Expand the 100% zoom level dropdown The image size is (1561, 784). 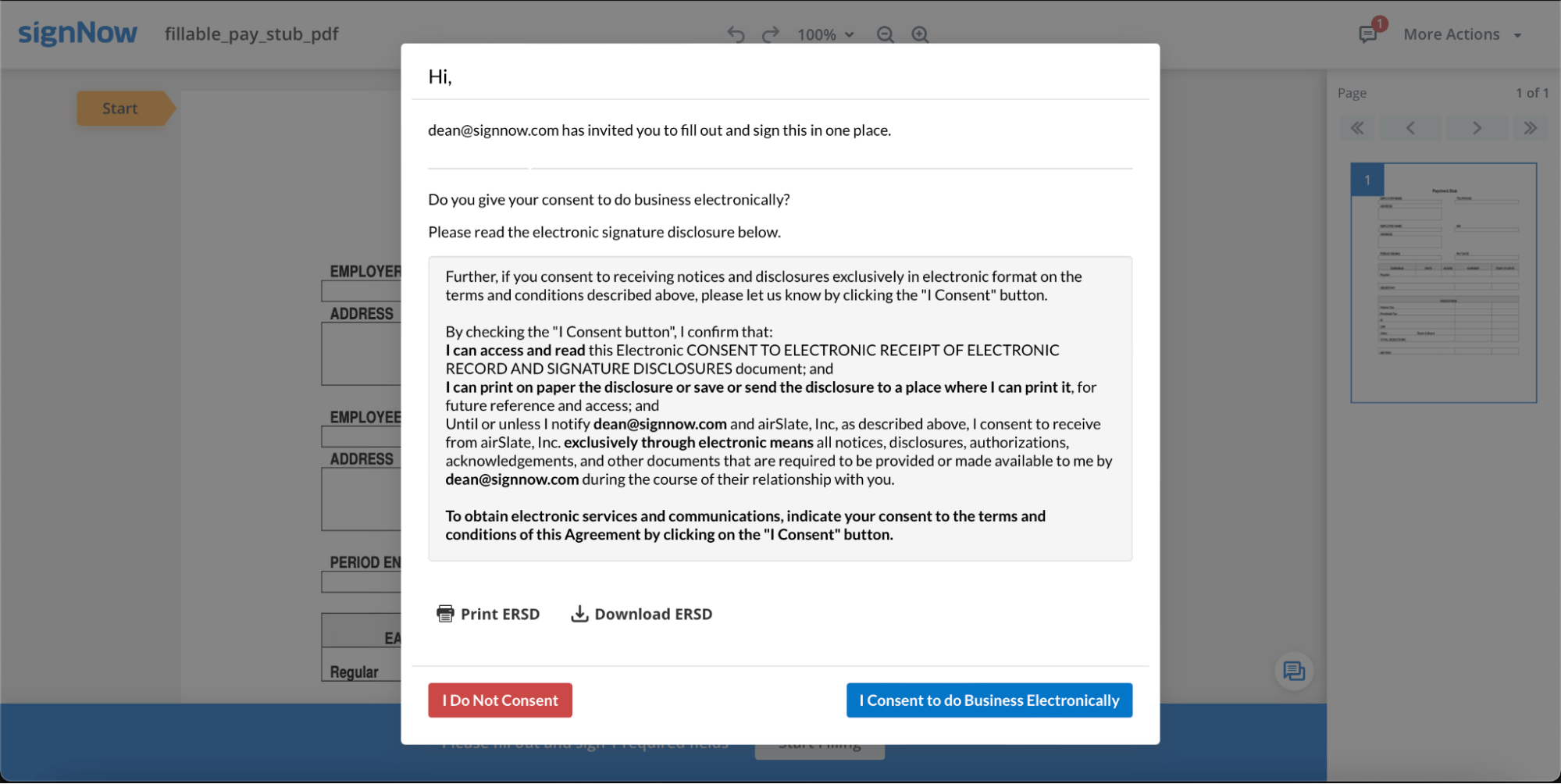pyautogui.click(x=825, y=34)
